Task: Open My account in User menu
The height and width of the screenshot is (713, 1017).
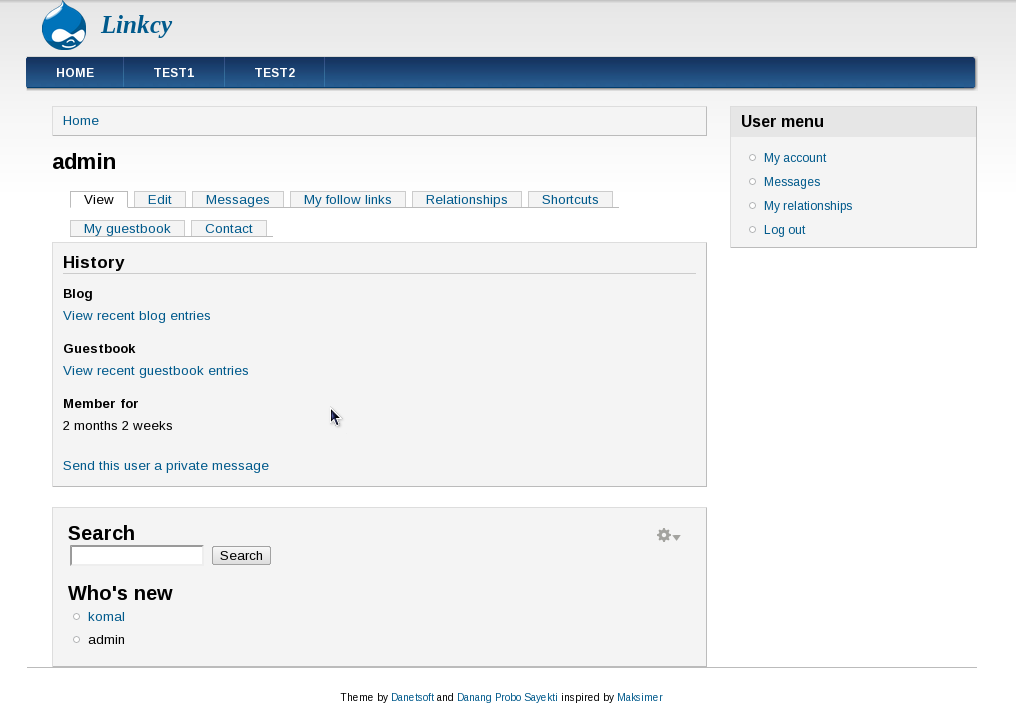Action: [x=795, y=158]
